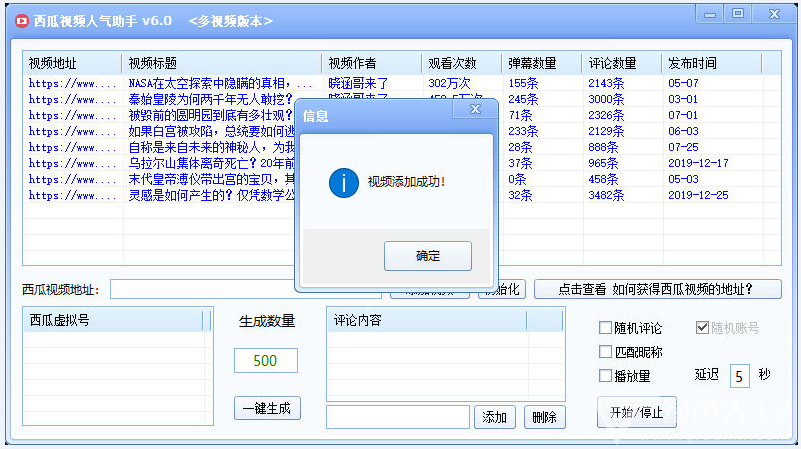Sort by the 视频标题 column header
Image resolution: width=801 pixels, height=449 pixels.
(x=222, y=63)
